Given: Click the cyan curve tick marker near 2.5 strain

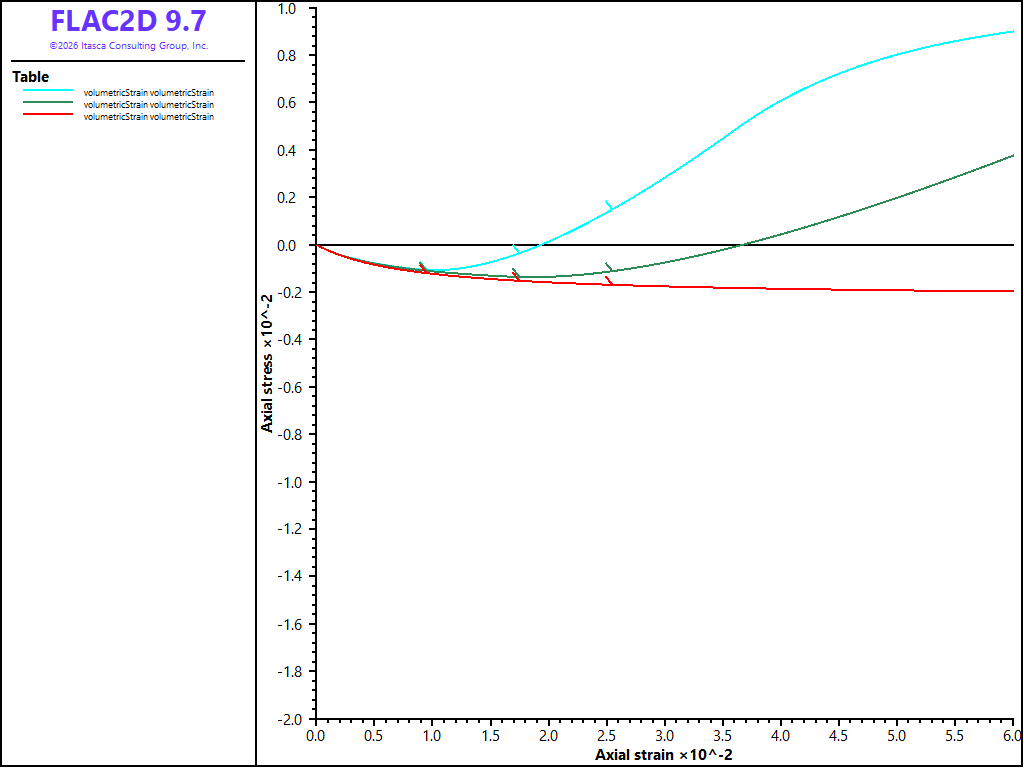Looking at the screenshot, I should [609, 206].
